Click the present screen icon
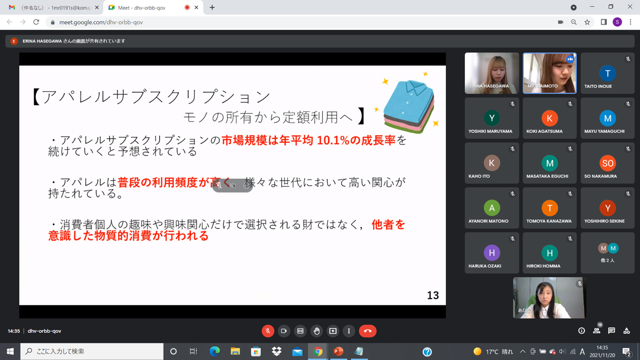 tap(333, 331)
